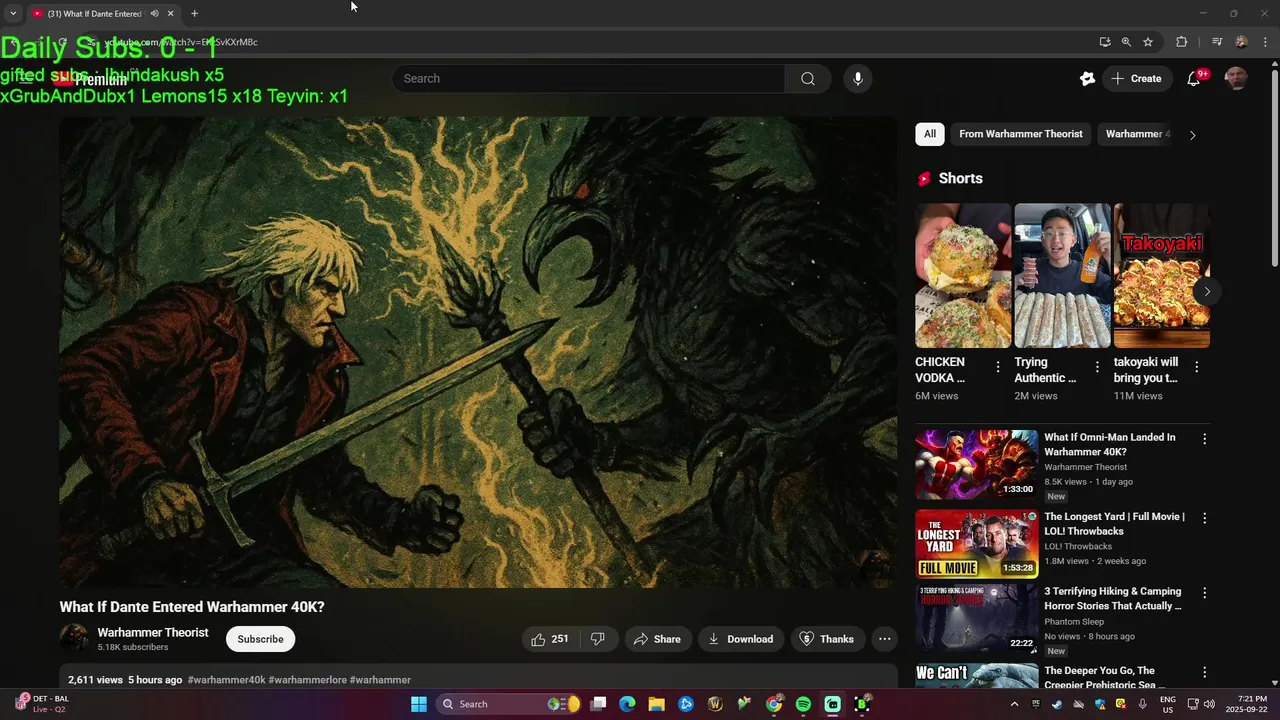Viewport: 1280px width, 720px height.
Task: Open The Longest Yard thumbnail
Action: click(977, 544)
